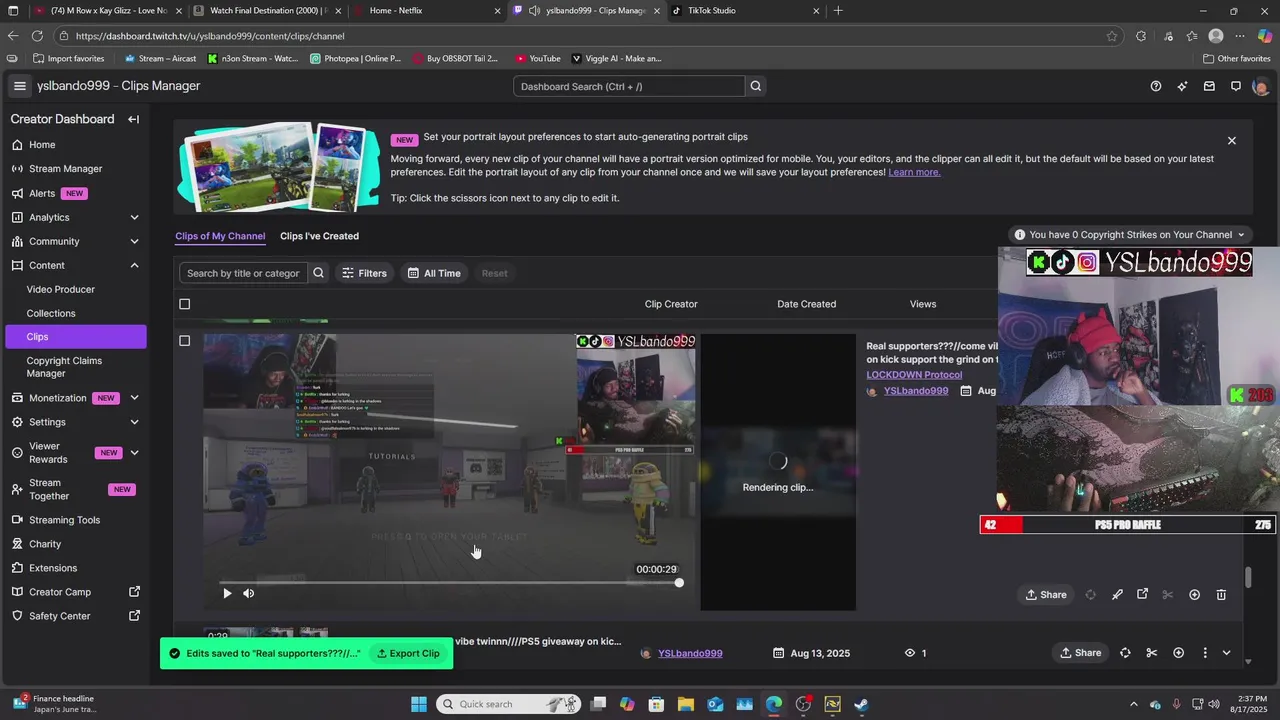Switch to the Home - Netflix browser tab
Viewport: 1280px width, 720px height.
tap(426, 11)
